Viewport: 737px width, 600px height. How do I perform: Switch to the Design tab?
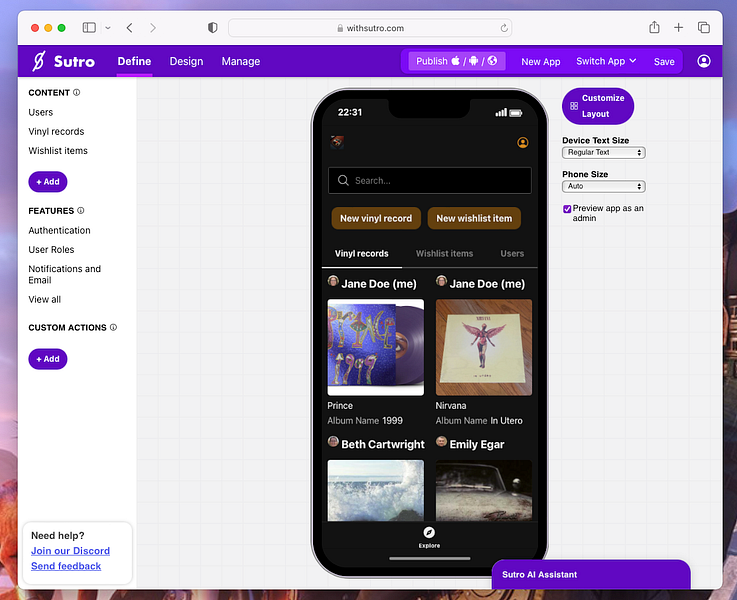tap(187, 61)
